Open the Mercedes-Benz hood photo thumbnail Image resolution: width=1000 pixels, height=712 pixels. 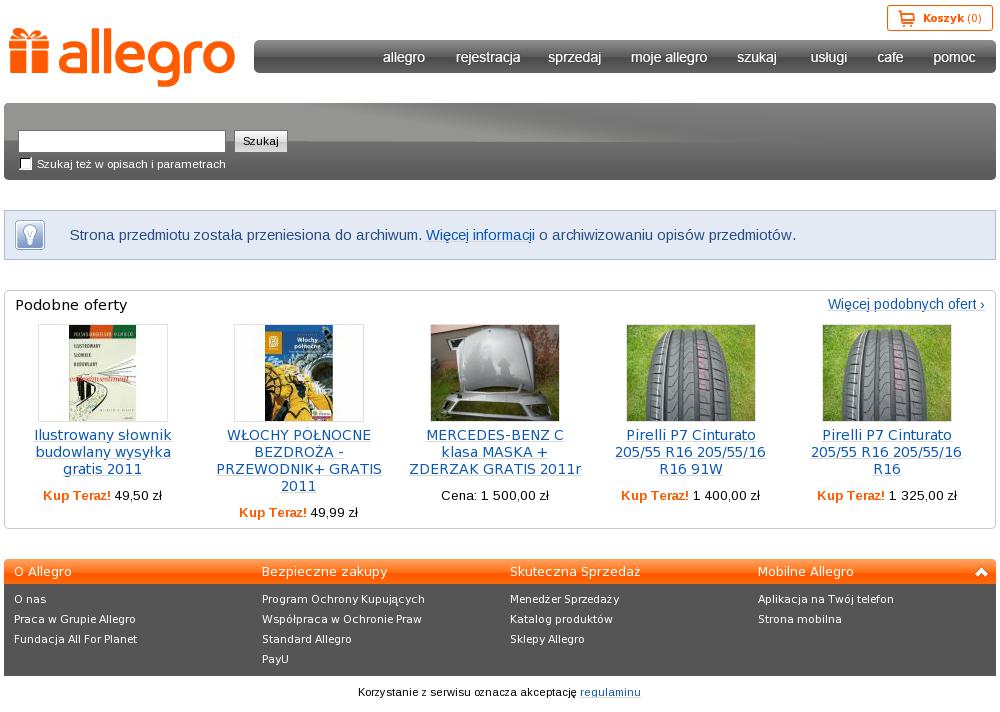point(495,373)
